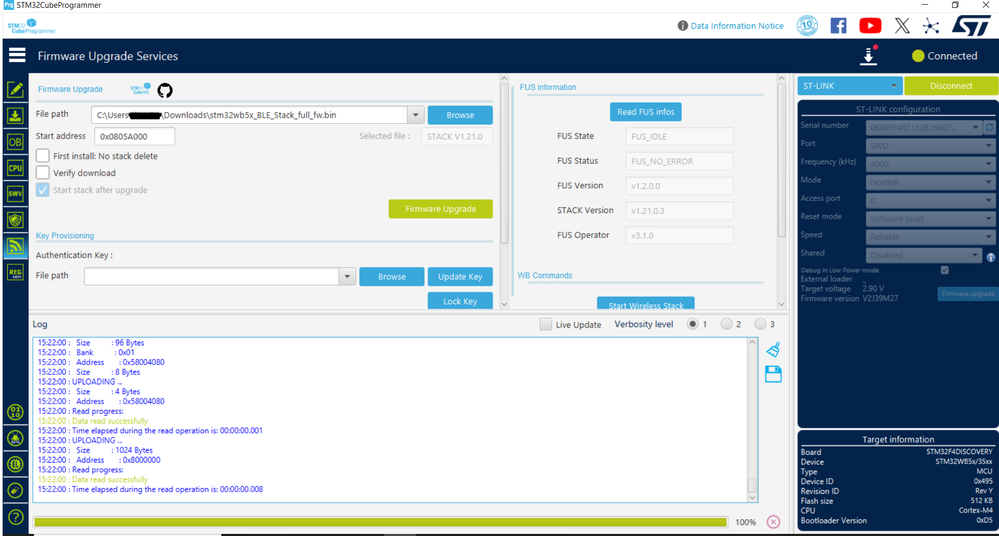Image resolution: width=999 pixels, height=536 pixels.
Task: Cancel operation with progress bar X icon
Action: [x=773, y=522]
